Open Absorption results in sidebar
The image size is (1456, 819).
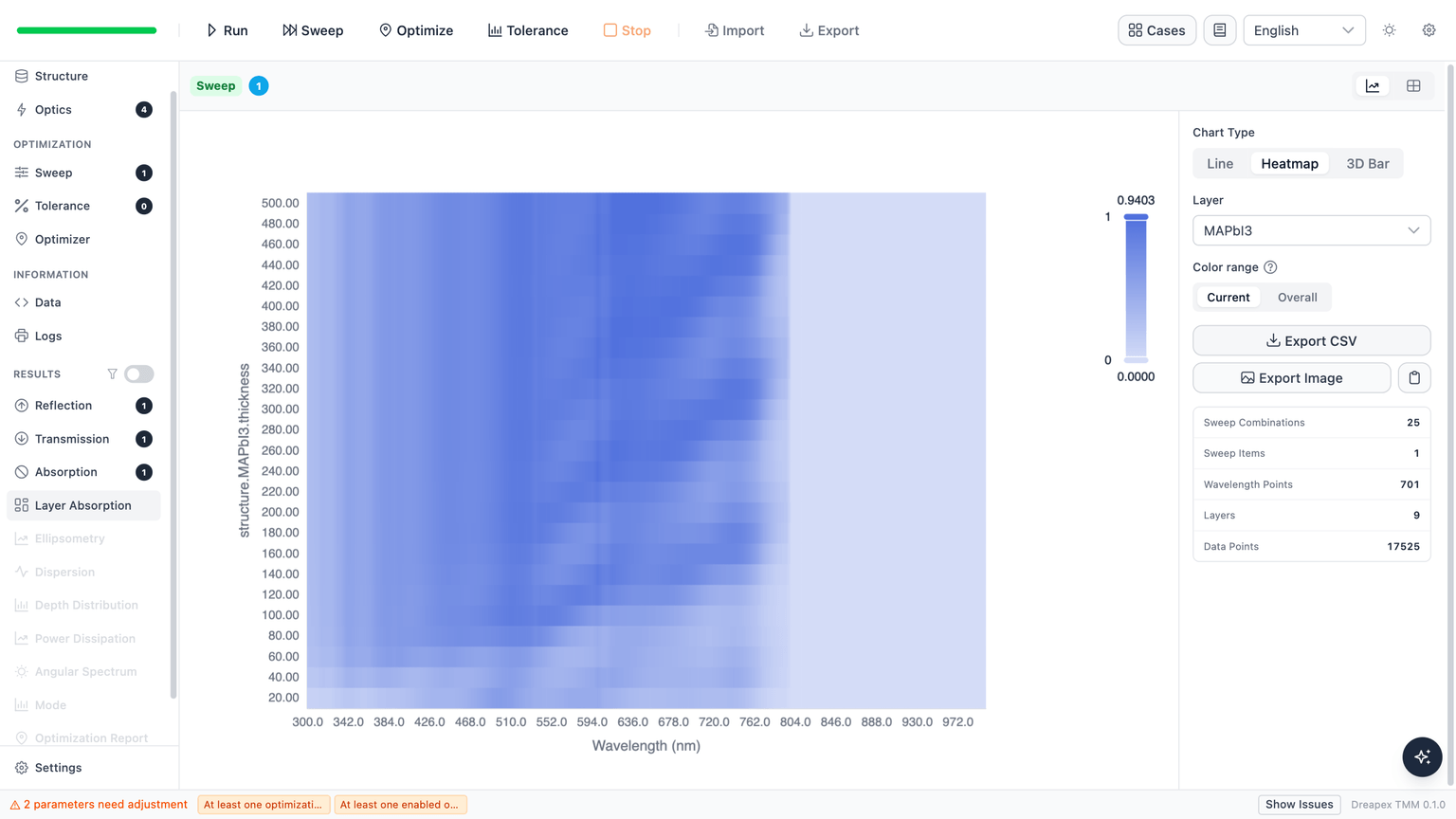[x=83, y=472]
